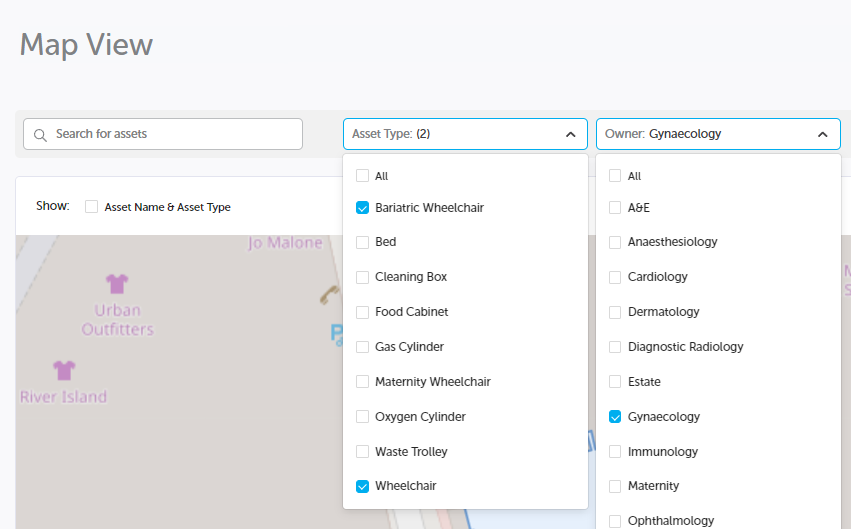Click the search magnifier icon
The image size is (851, 529).
pyautogui.click(x=41, y=135)
